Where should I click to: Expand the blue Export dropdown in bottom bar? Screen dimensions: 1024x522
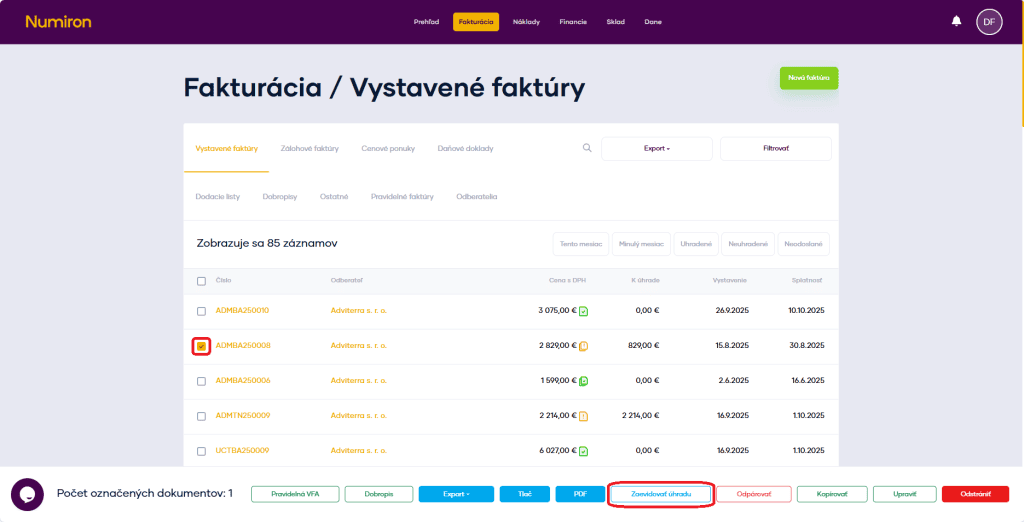click(x=456, y=494)
